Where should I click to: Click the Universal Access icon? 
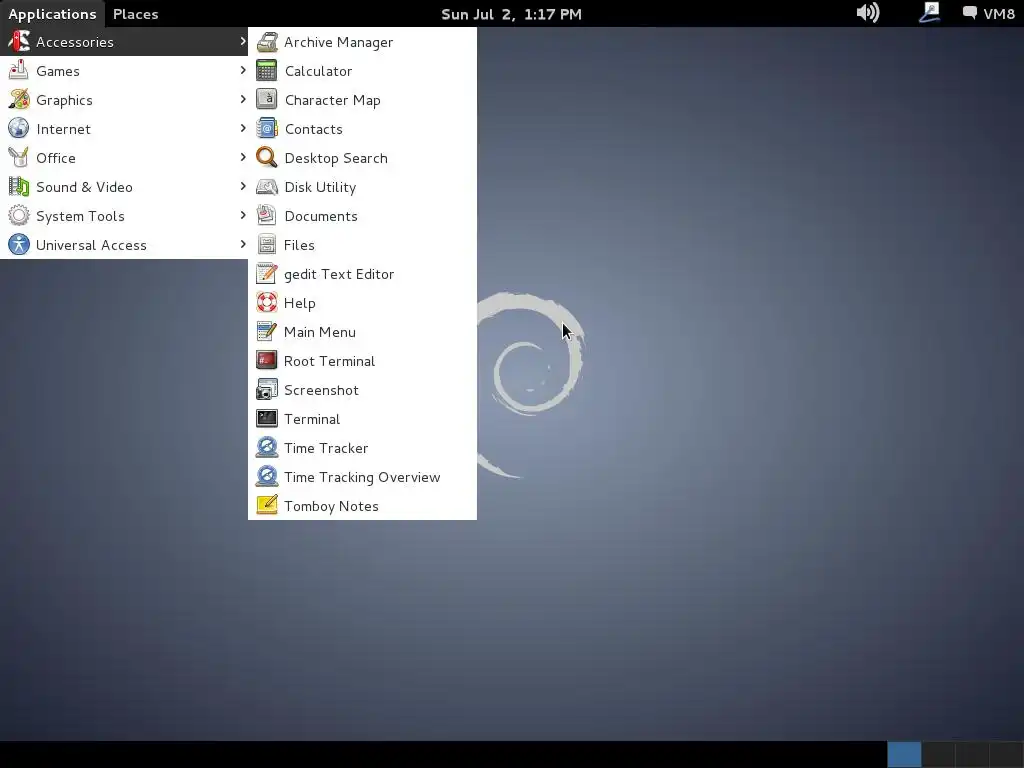tap(18, 244)
